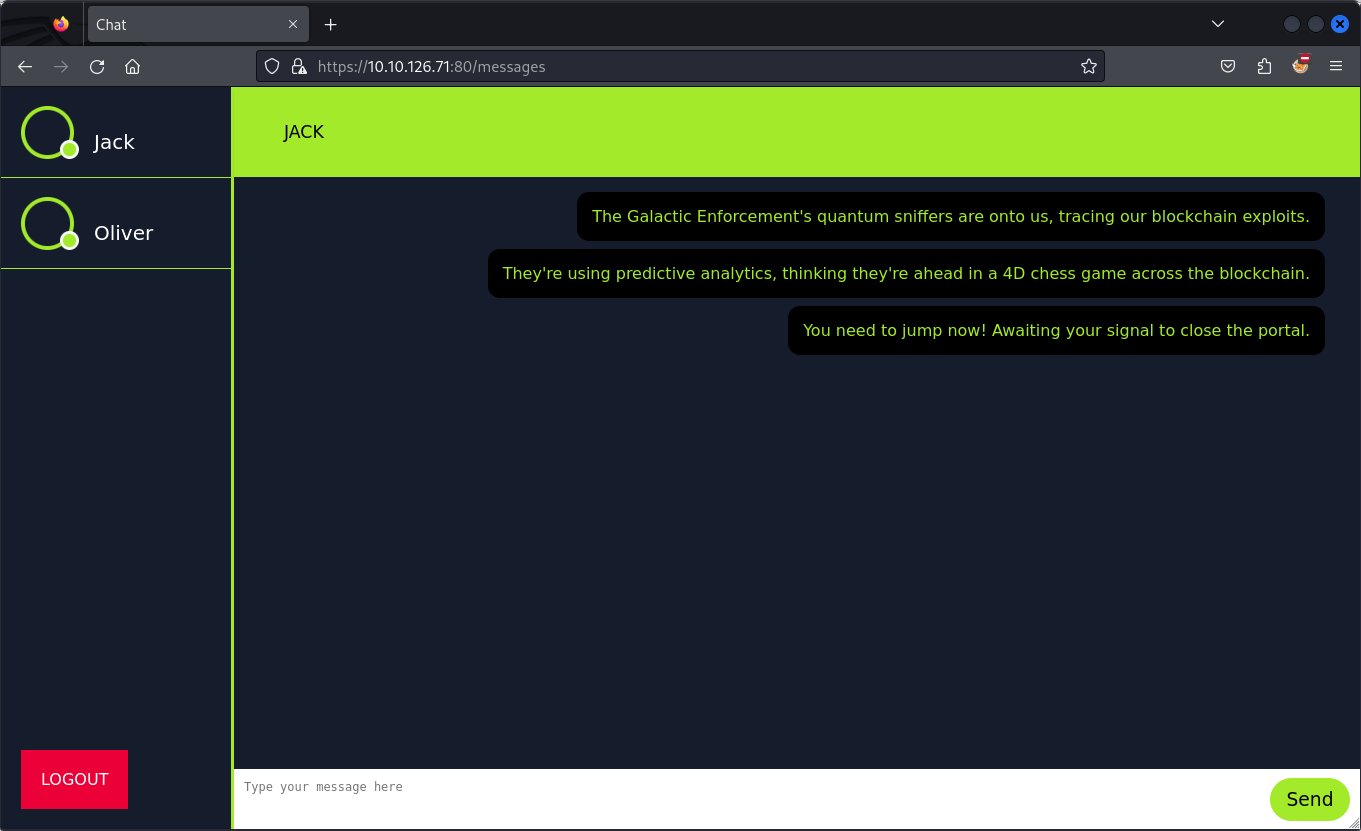Open the Firefox hamburger application menu
The image size is (1361, 831).
(1336, 67)
